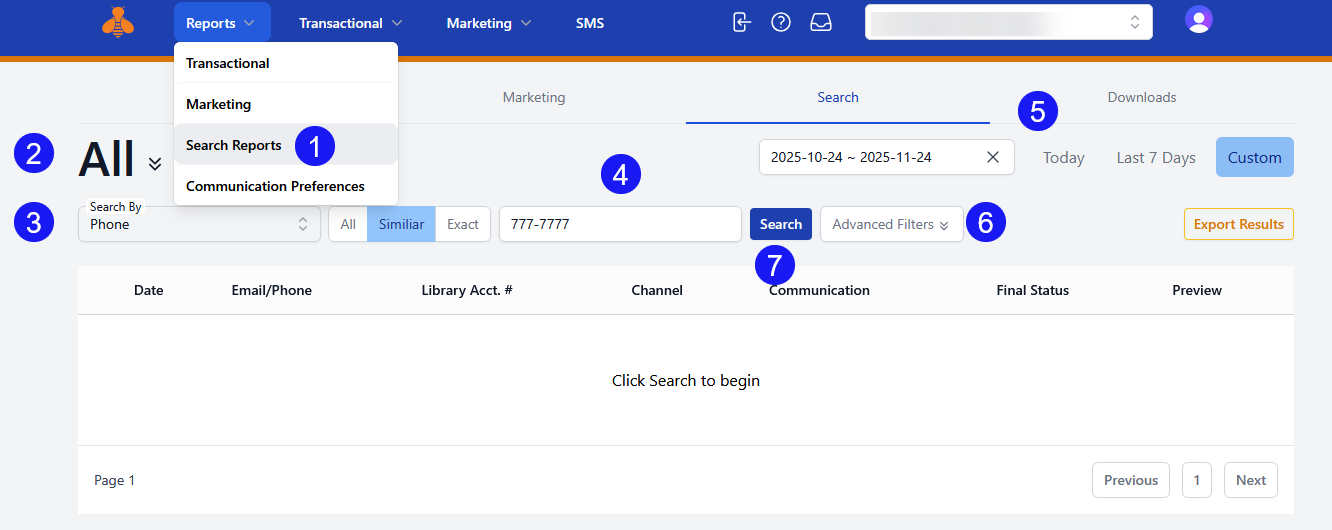Click the user profile avatar

point(1198,19)
